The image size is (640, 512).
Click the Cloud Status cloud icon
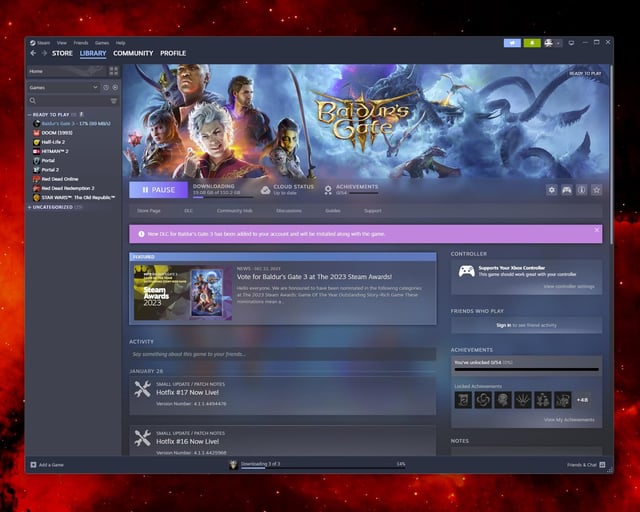pyautogui.click(x=266, y=190)
